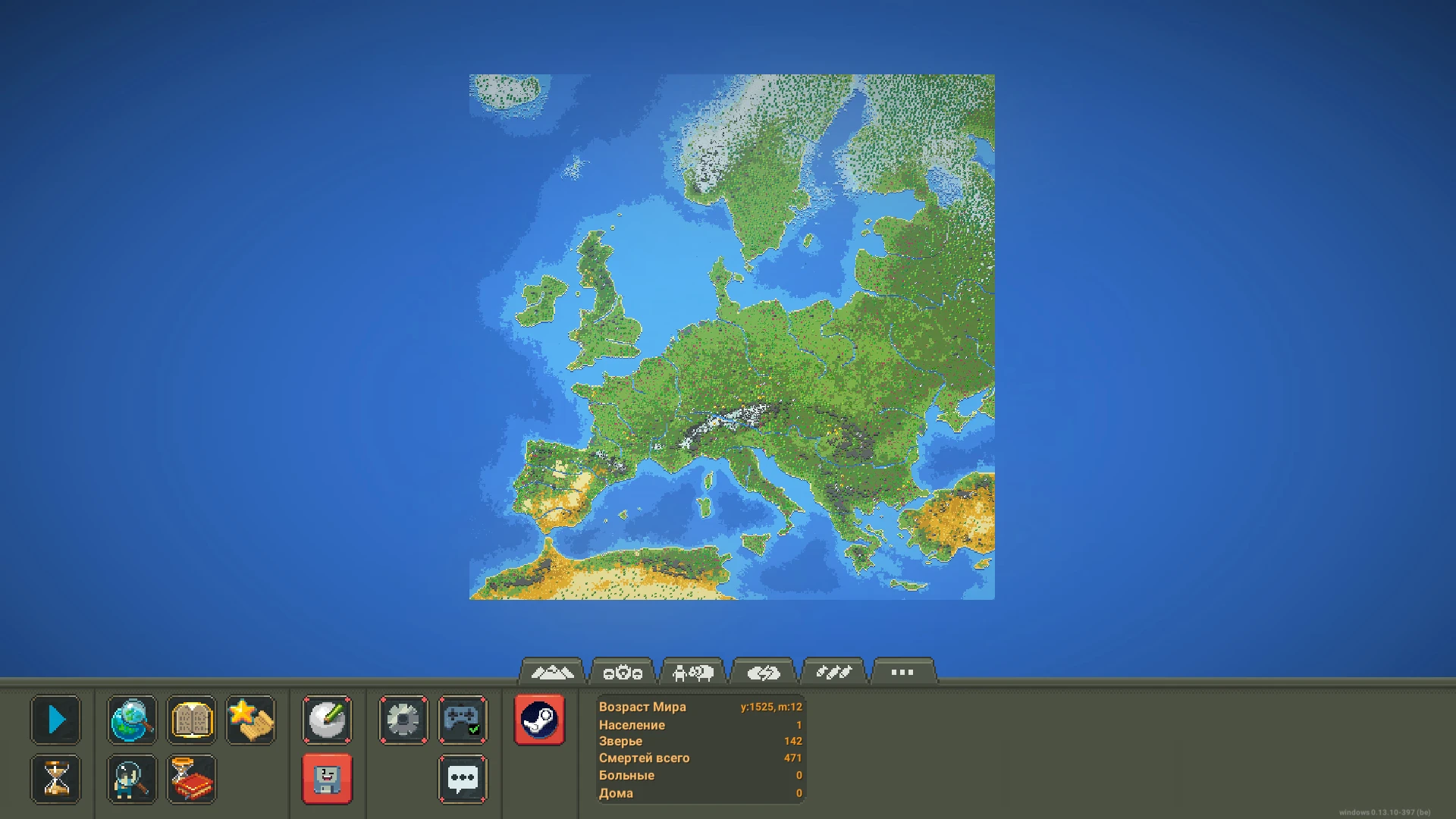The height and width of the screenshot is (819, 1456).
Task: Select the hourglass time-speed control
Action: point(55,778)
